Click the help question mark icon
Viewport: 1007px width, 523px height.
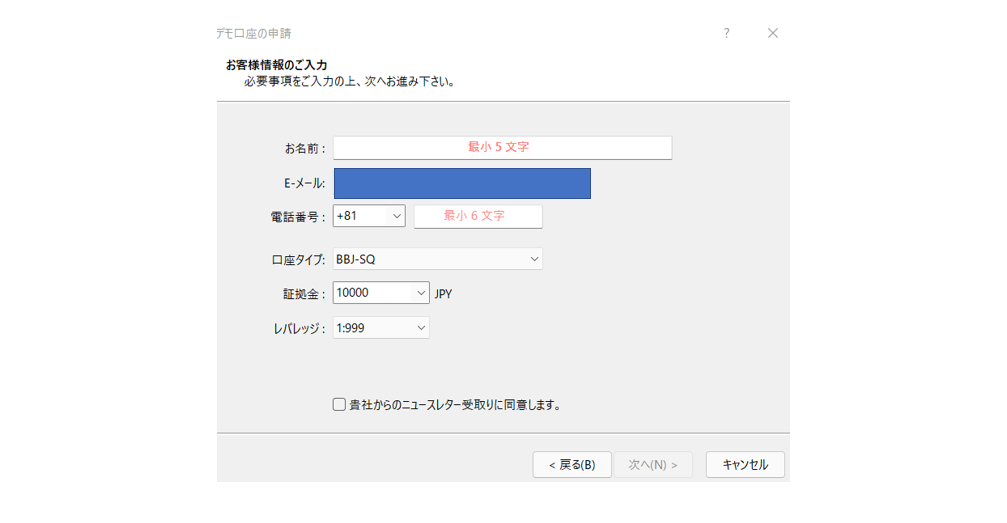pyautogui.click(x=727, y=33)
